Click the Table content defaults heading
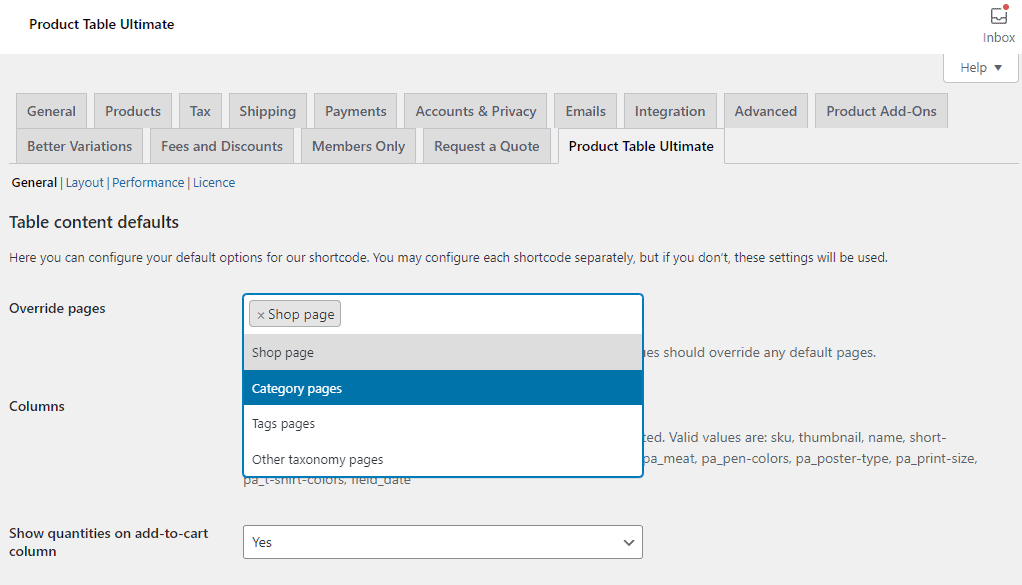The width and height of the screenshot is (1022, 585). point(94,222)
